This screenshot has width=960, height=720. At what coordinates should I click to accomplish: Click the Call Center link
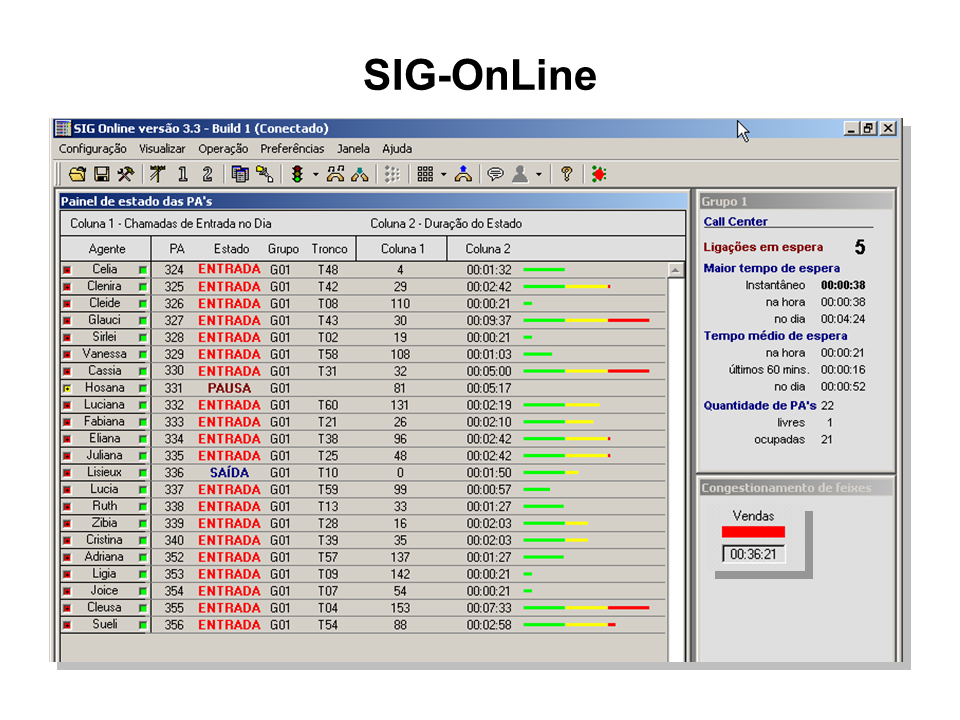(x=735, y=222)
